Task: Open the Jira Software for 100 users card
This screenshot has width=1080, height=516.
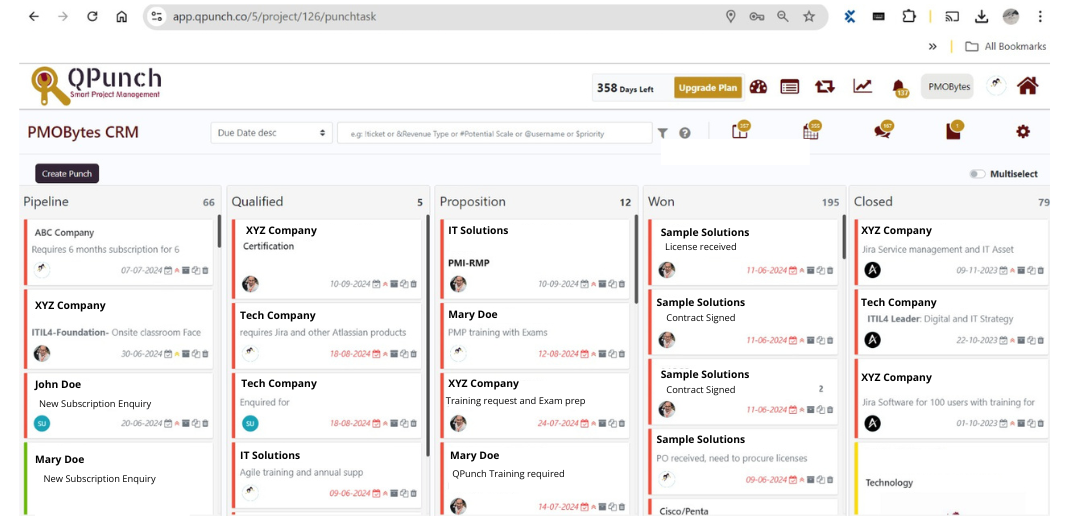Action: pos(951,398)
